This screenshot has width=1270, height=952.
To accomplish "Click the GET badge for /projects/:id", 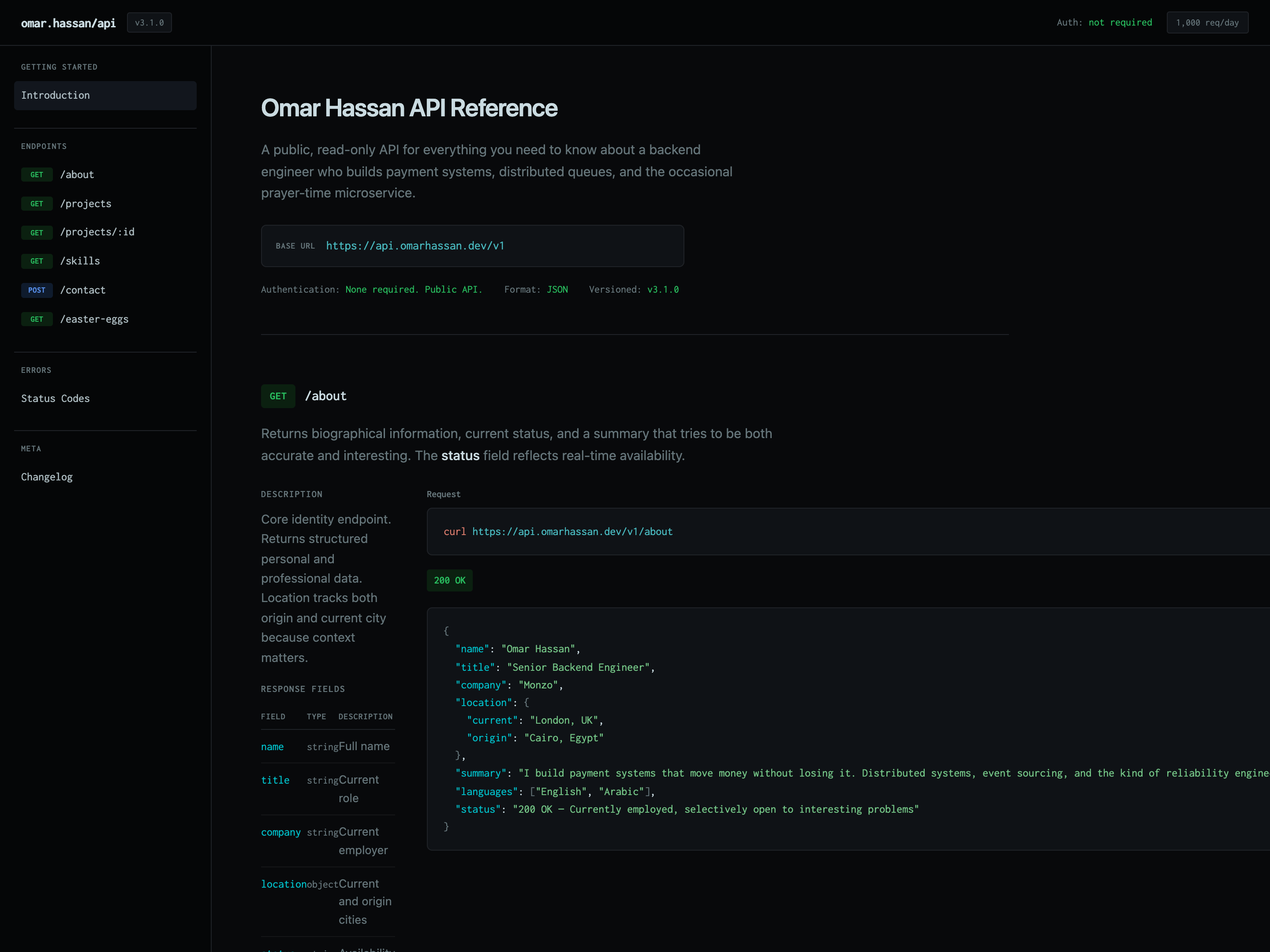I will pos(37,232).
